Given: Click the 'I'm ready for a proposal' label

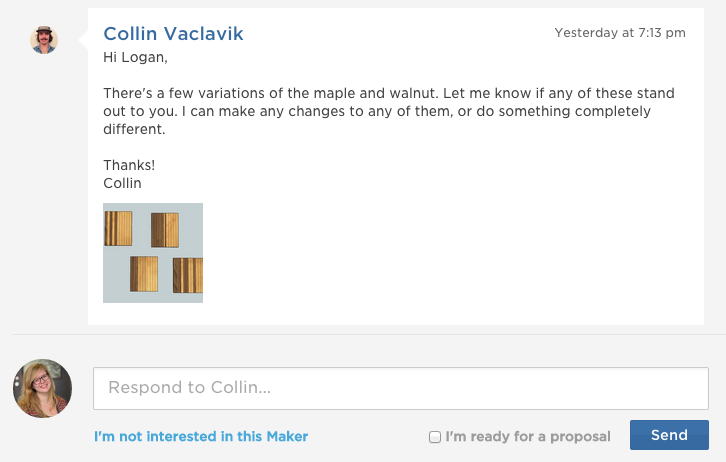Looking at the screenshot, I should (528, 437).
